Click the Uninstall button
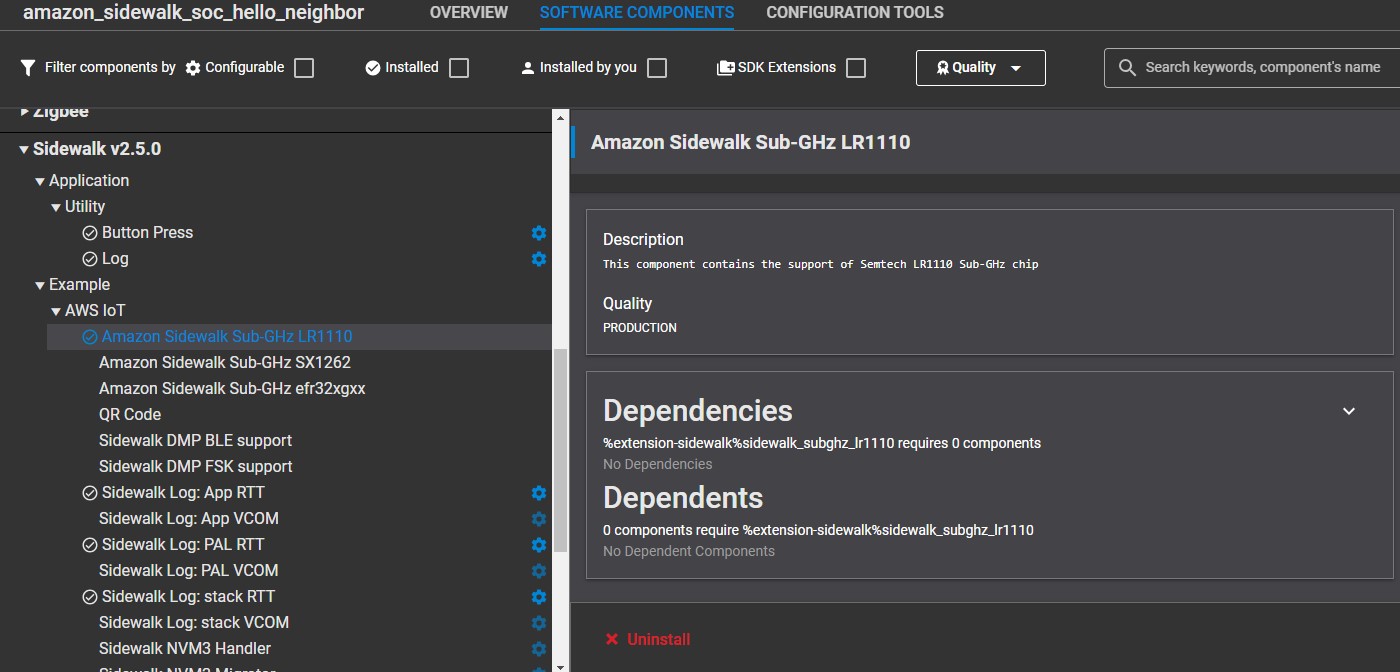Screen dimensions: 1400x672 [x=647, y=638]
